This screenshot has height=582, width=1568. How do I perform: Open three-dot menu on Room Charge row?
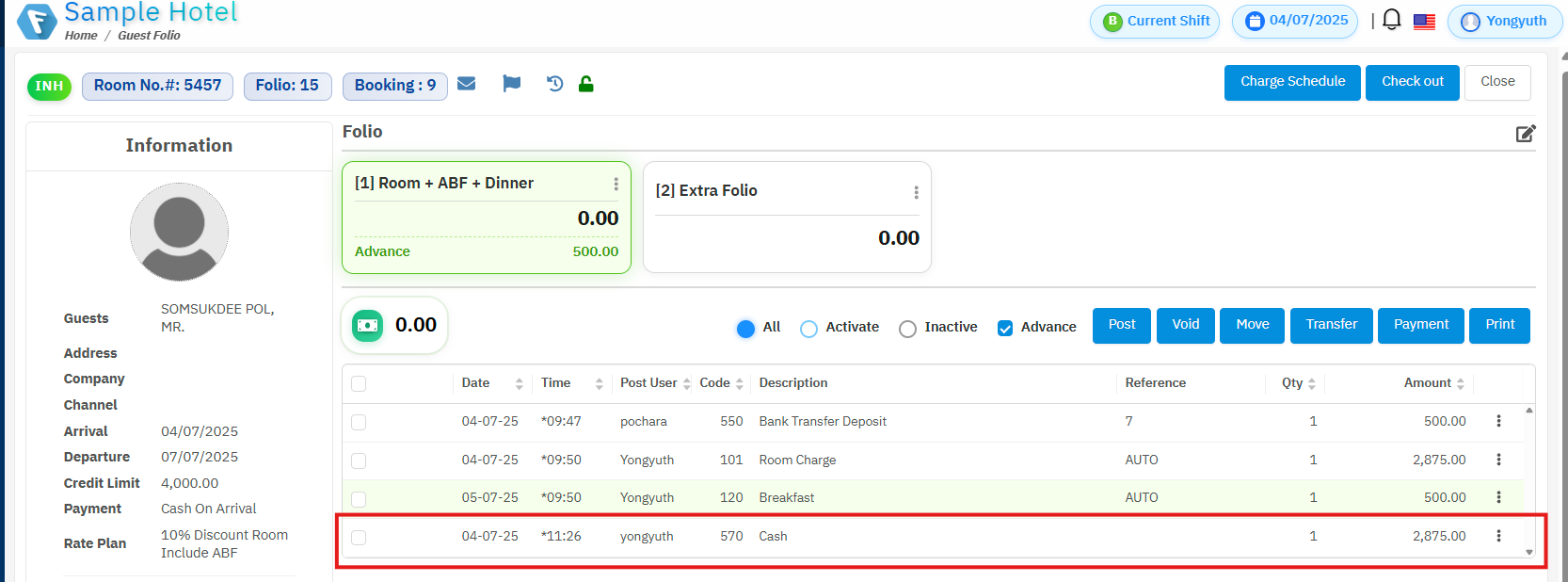(x=1498, y=460)
